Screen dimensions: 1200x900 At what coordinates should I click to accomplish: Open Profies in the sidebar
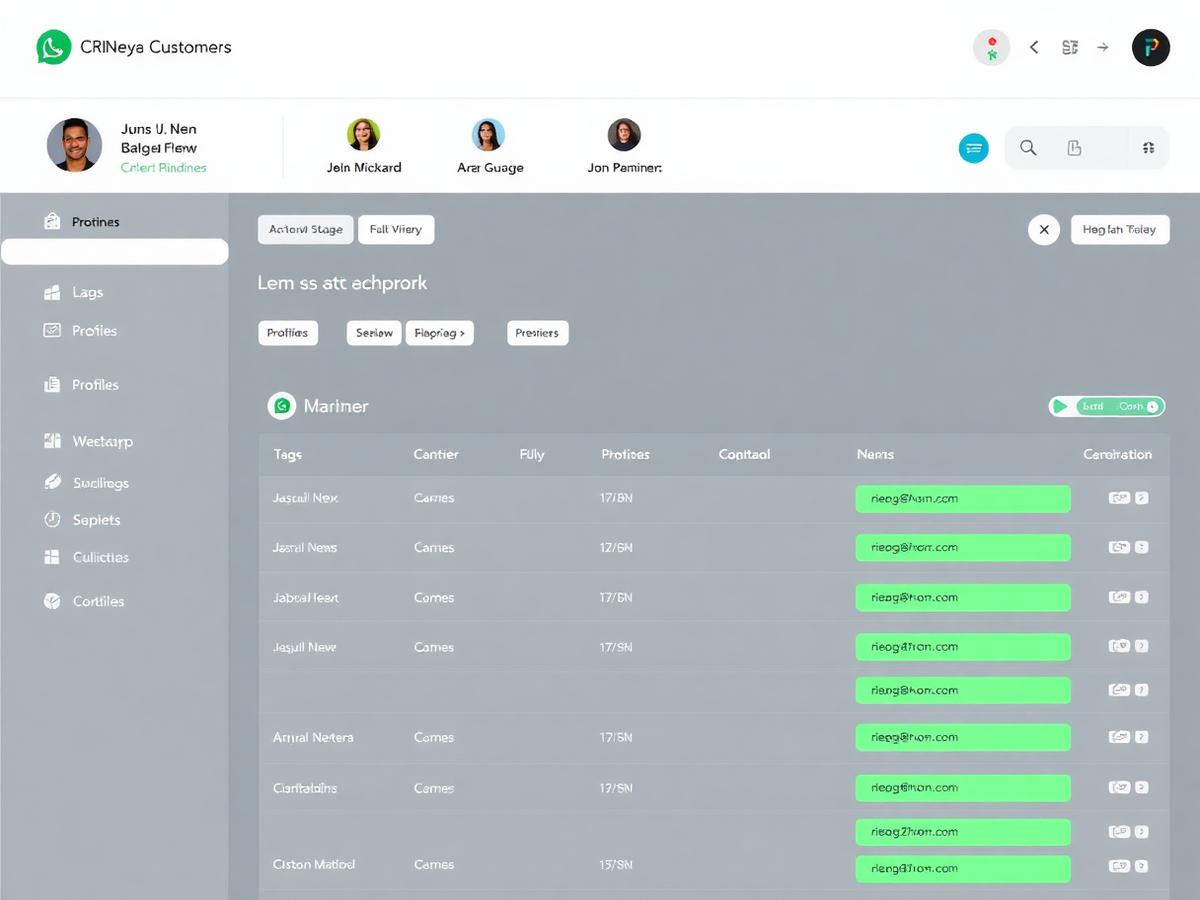coord(94,330)
